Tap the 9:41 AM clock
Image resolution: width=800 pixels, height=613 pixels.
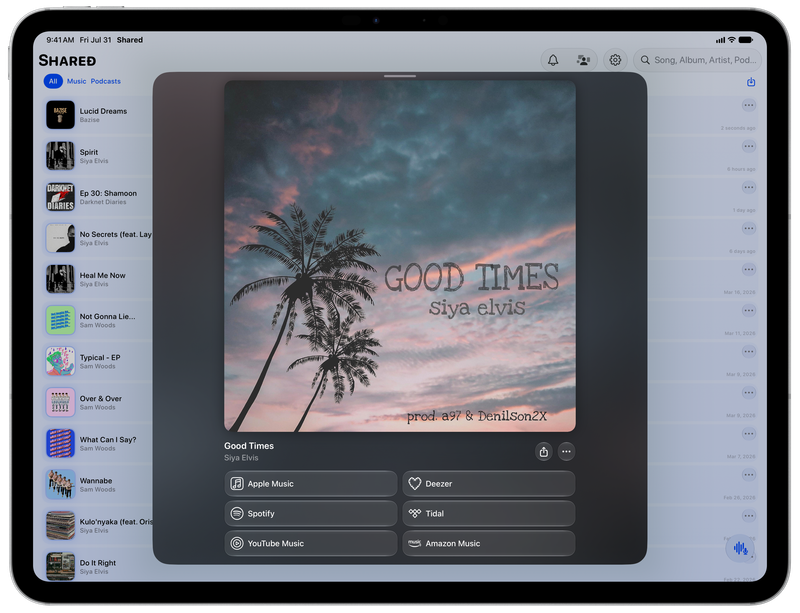(x=60, y=40)
